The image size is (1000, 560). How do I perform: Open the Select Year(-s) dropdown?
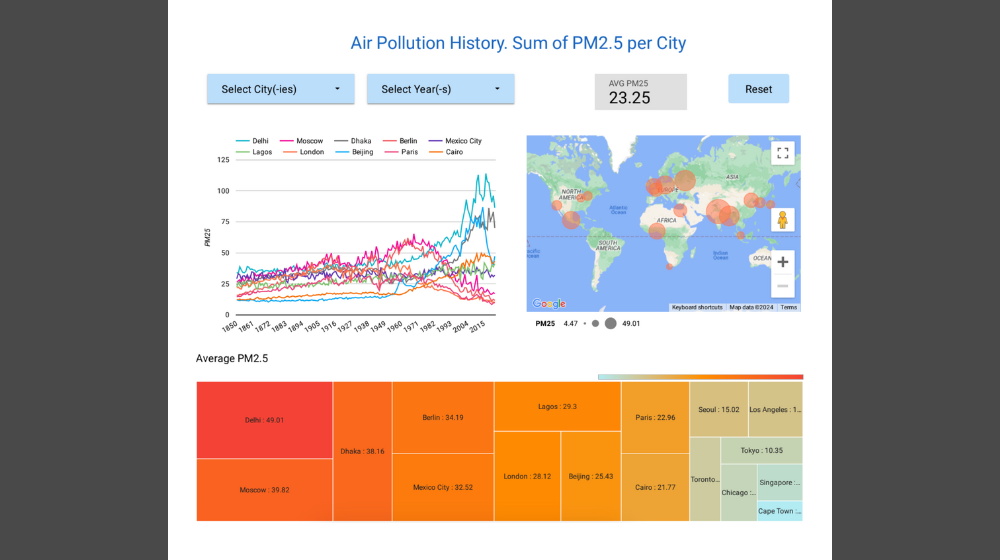441,89
